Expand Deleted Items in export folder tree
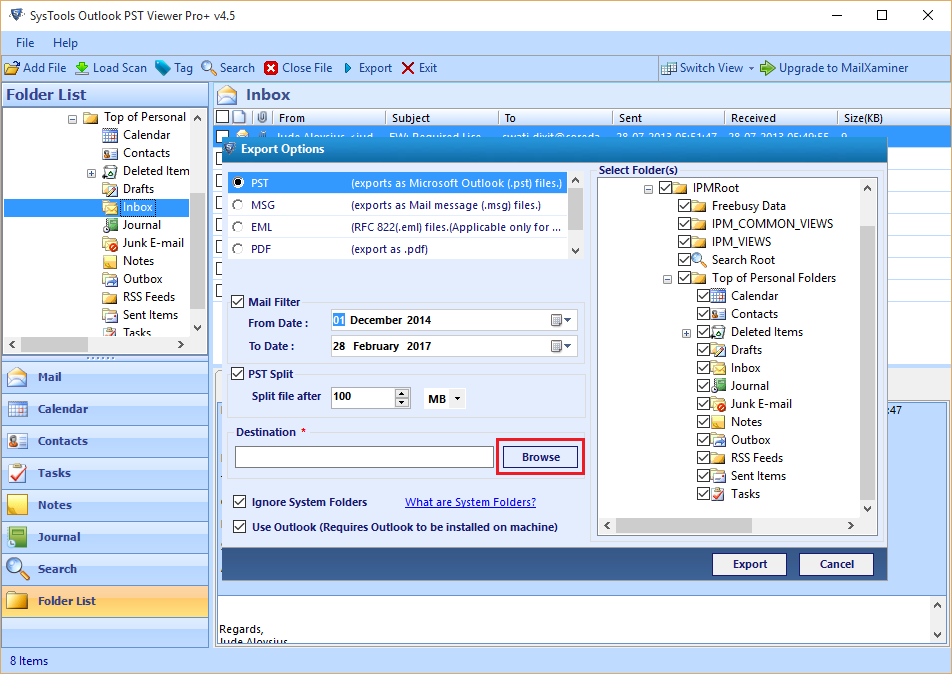Screen dimensions: 952x674 686,333
